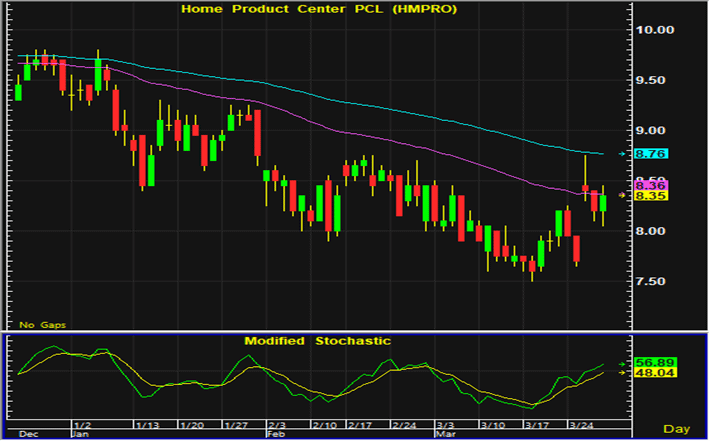Click the green arrow beside 56.89
This screenshot has height=441, width=710.
pos(624,363)
